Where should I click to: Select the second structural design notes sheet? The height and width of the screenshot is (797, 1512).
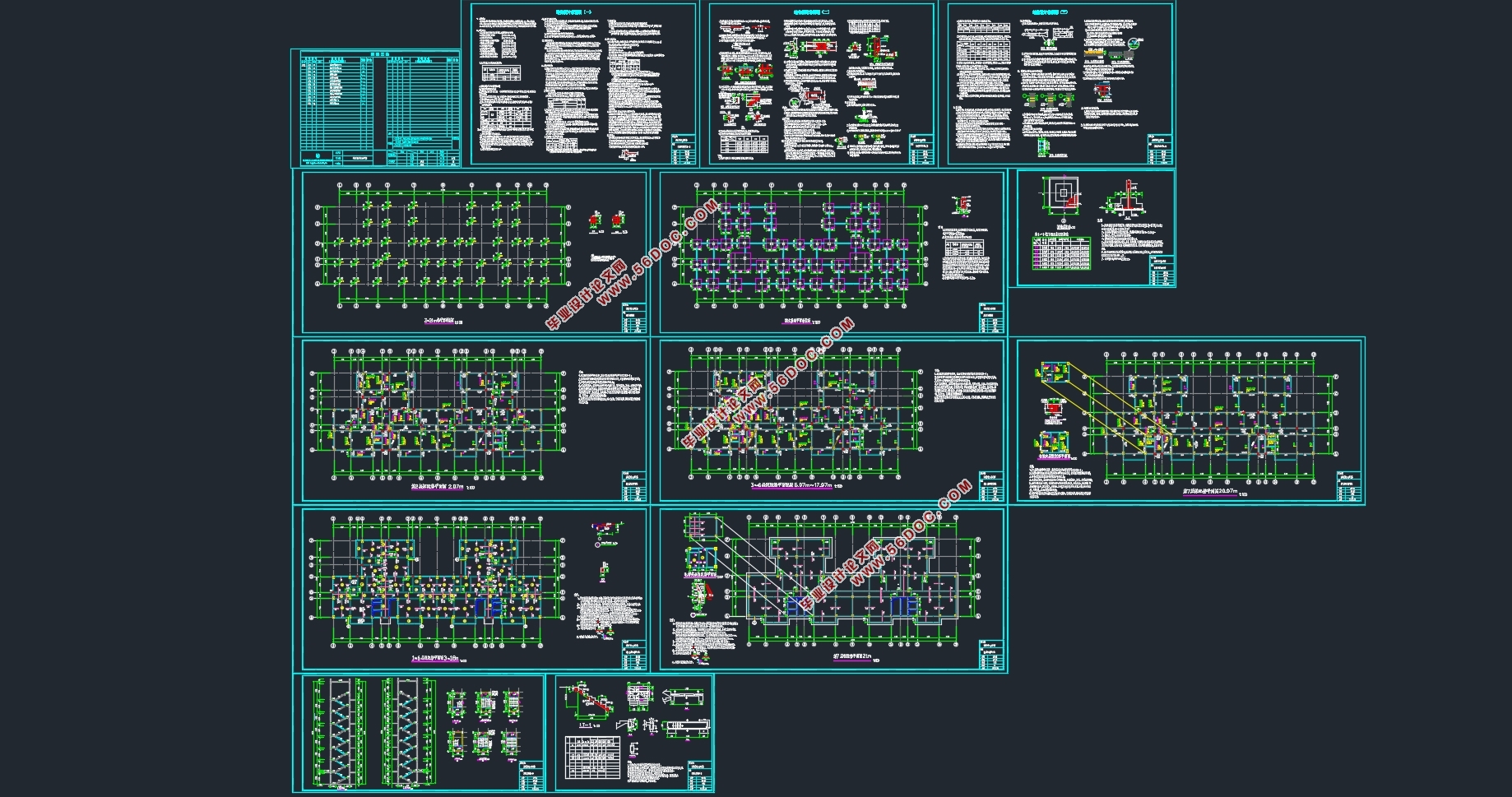[822, 84]
